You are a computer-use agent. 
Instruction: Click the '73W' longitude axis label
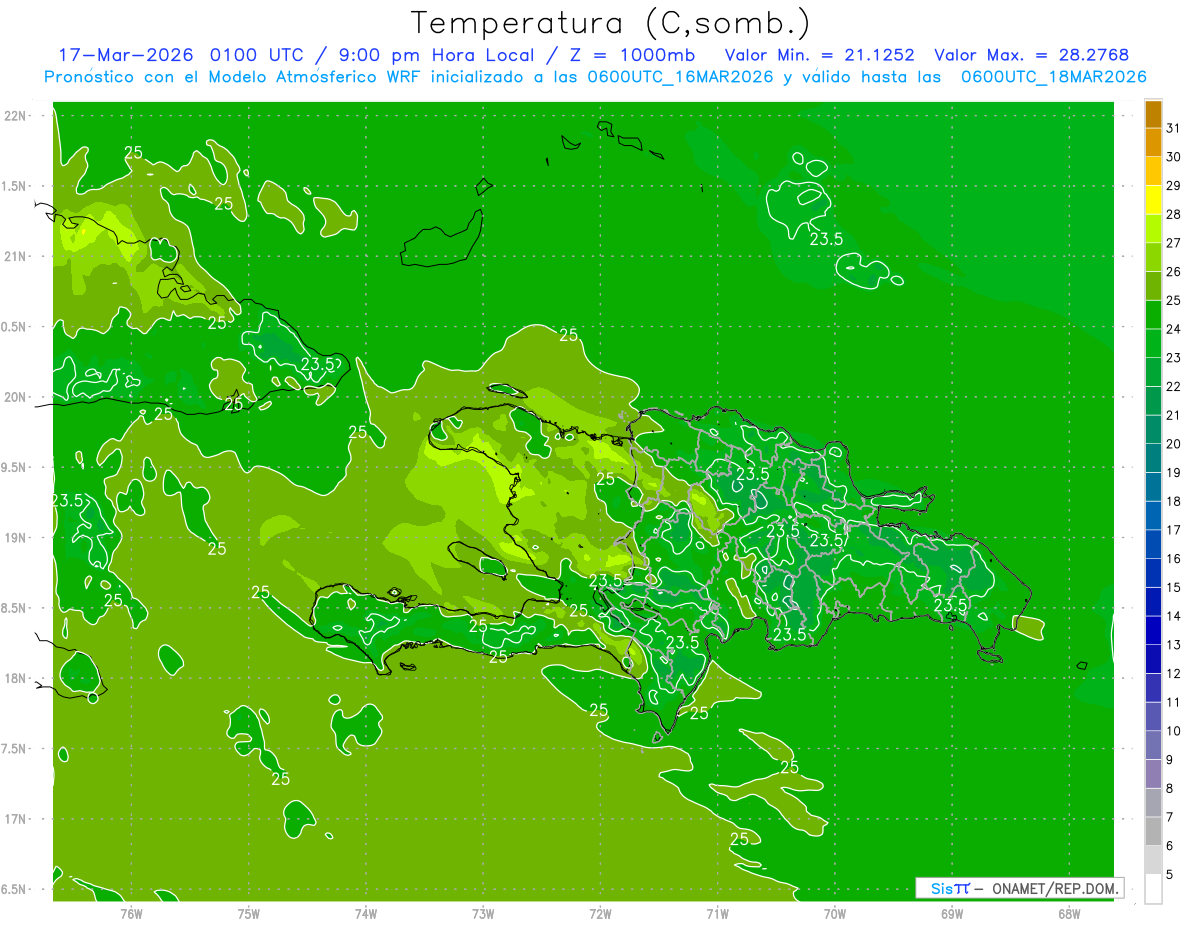click(483, 913)
